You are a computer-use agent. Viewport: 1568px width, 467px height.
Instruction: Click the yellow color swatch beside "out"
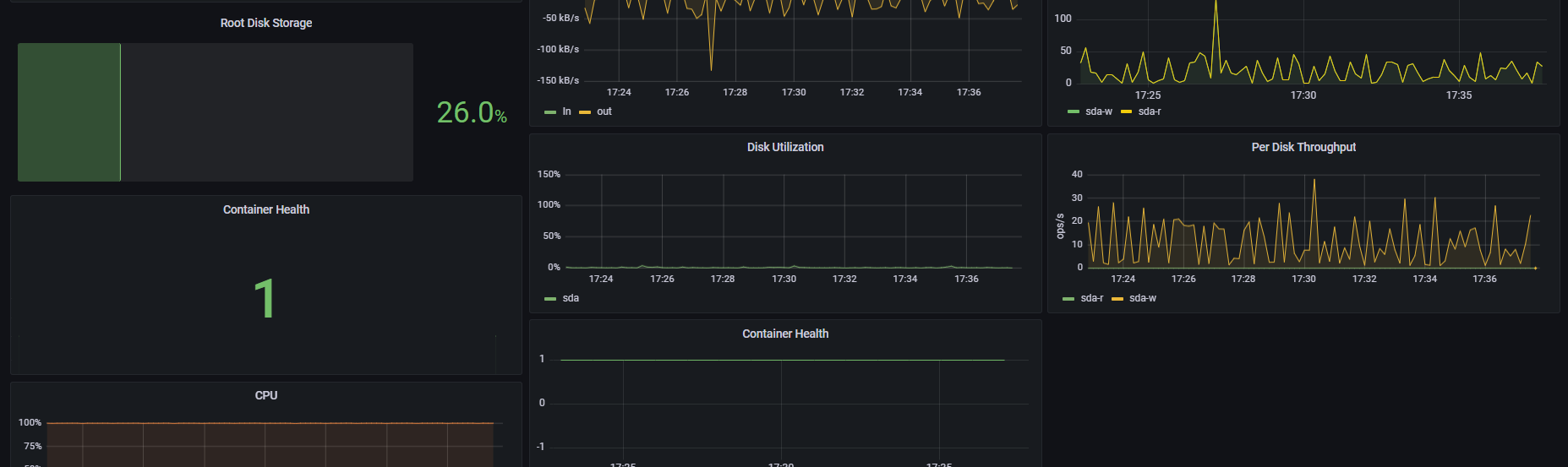tap(585, 112)
